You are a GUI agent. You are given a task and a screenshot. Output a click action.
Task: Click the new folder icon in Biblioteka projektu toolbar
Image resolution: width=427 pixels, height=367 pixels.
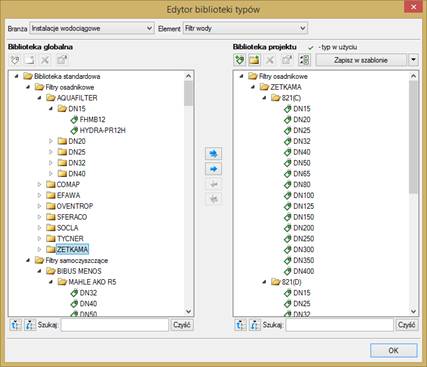coord(254,60)
